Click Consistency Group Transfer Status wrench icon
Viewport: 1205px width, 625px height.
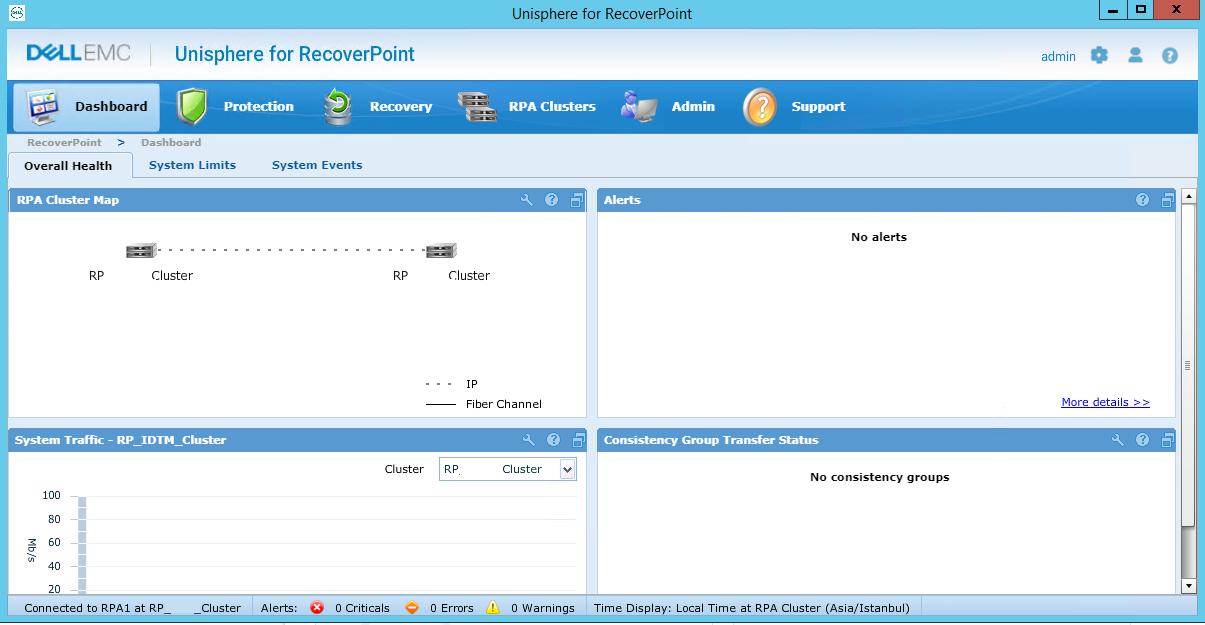(1118, 440)
